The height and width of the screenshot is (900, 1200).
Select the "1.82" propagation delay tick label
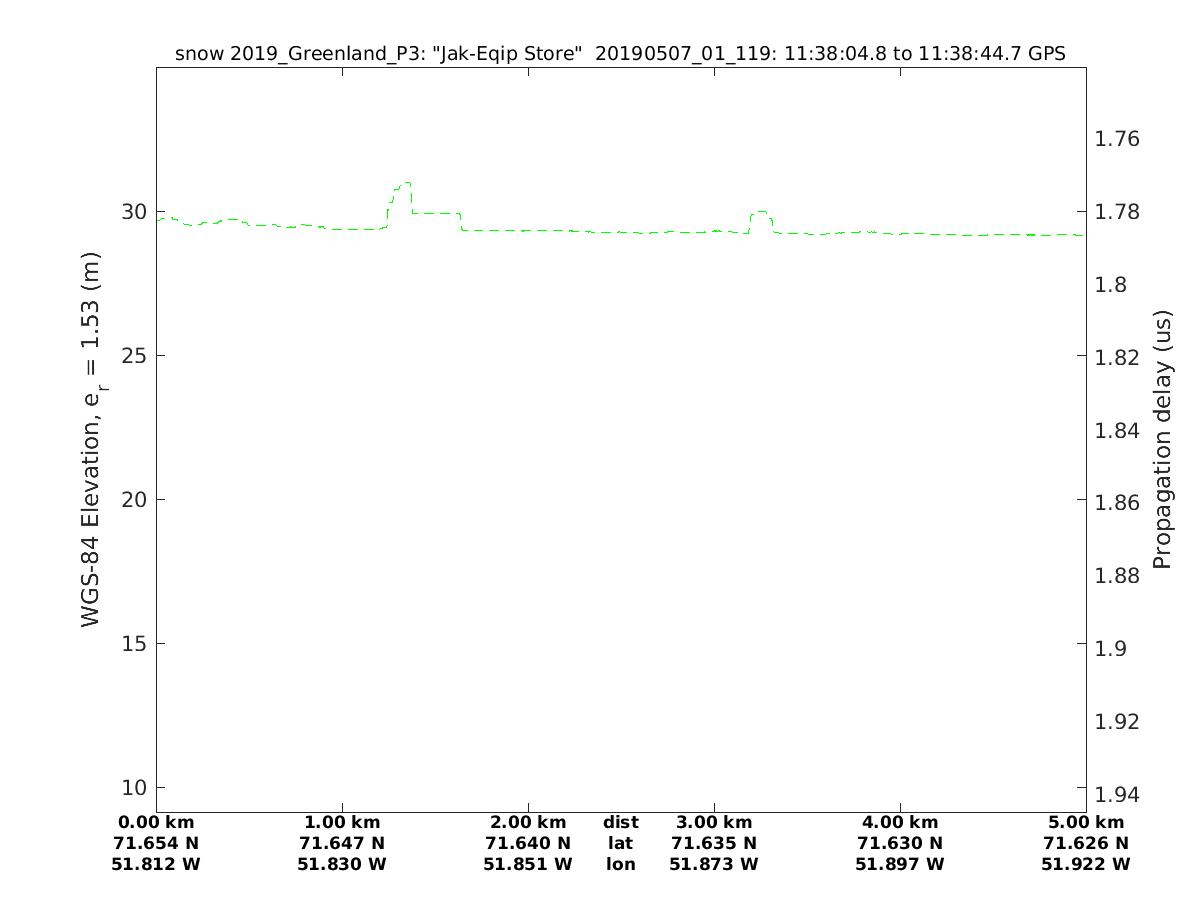pyautogui.click(x=1118, y=357)
